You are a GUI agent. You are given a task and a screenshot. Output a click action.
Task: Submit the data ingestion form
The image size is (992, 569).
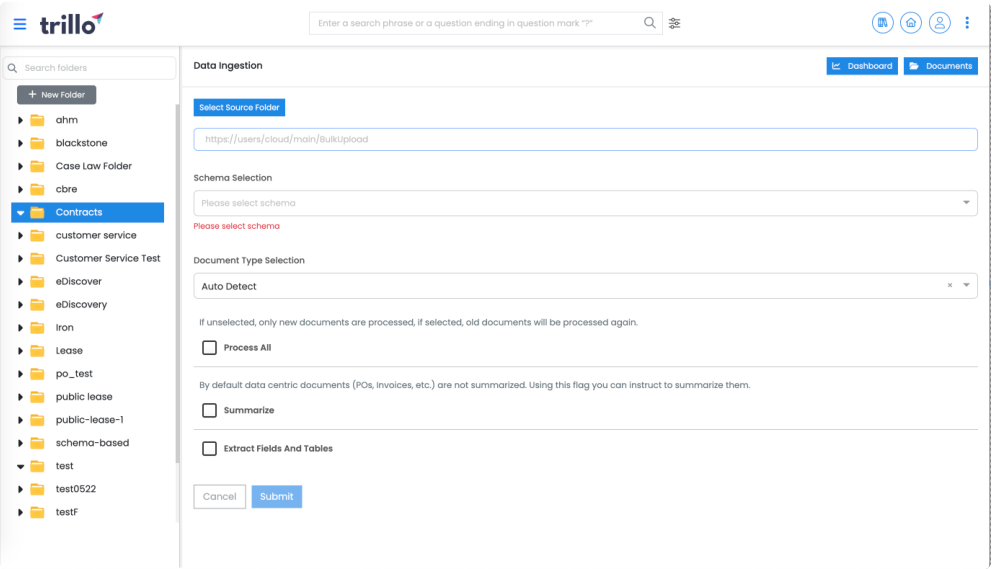(276, 497)
